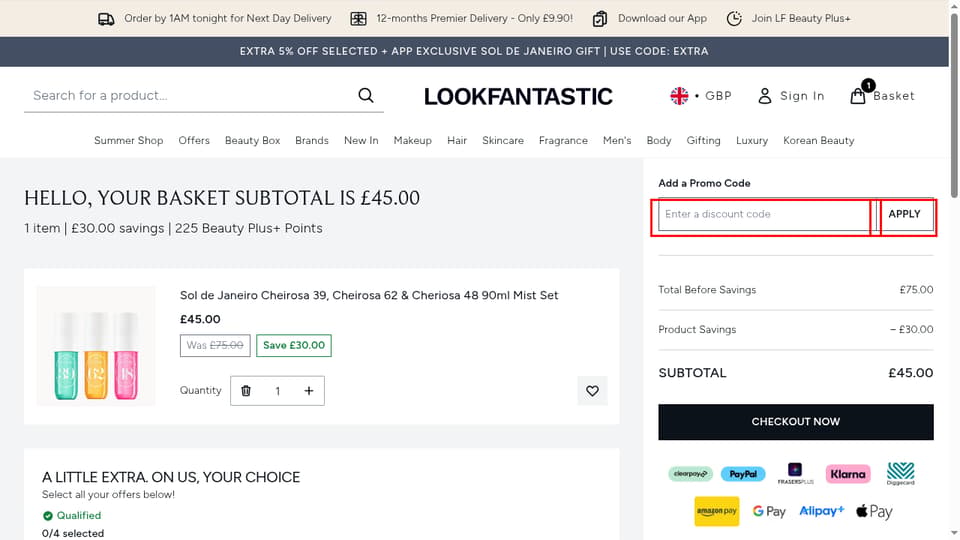Click the CHECKOUT NOW button

795,422
